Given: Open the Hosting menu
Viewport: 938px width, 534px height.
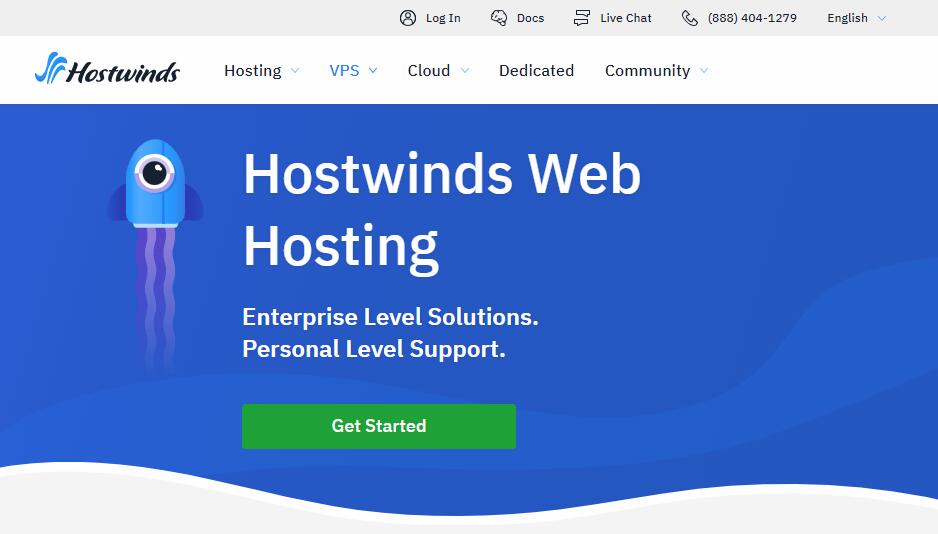Looking at the screenshot, I should point(252,71).
